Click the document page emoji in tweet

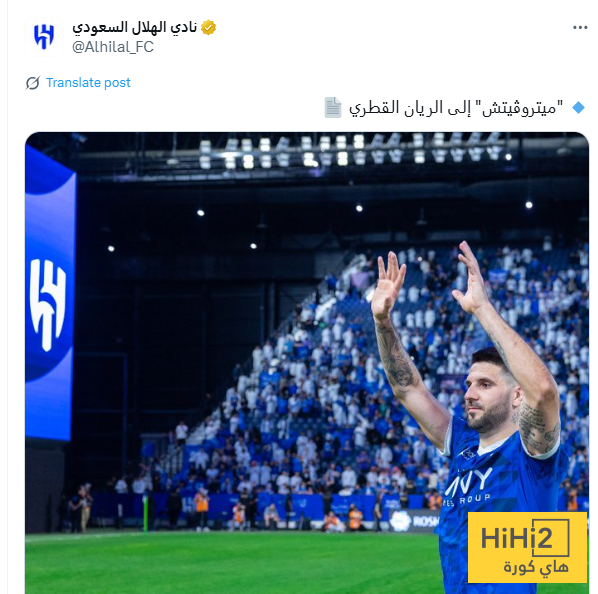coord(333,108)
